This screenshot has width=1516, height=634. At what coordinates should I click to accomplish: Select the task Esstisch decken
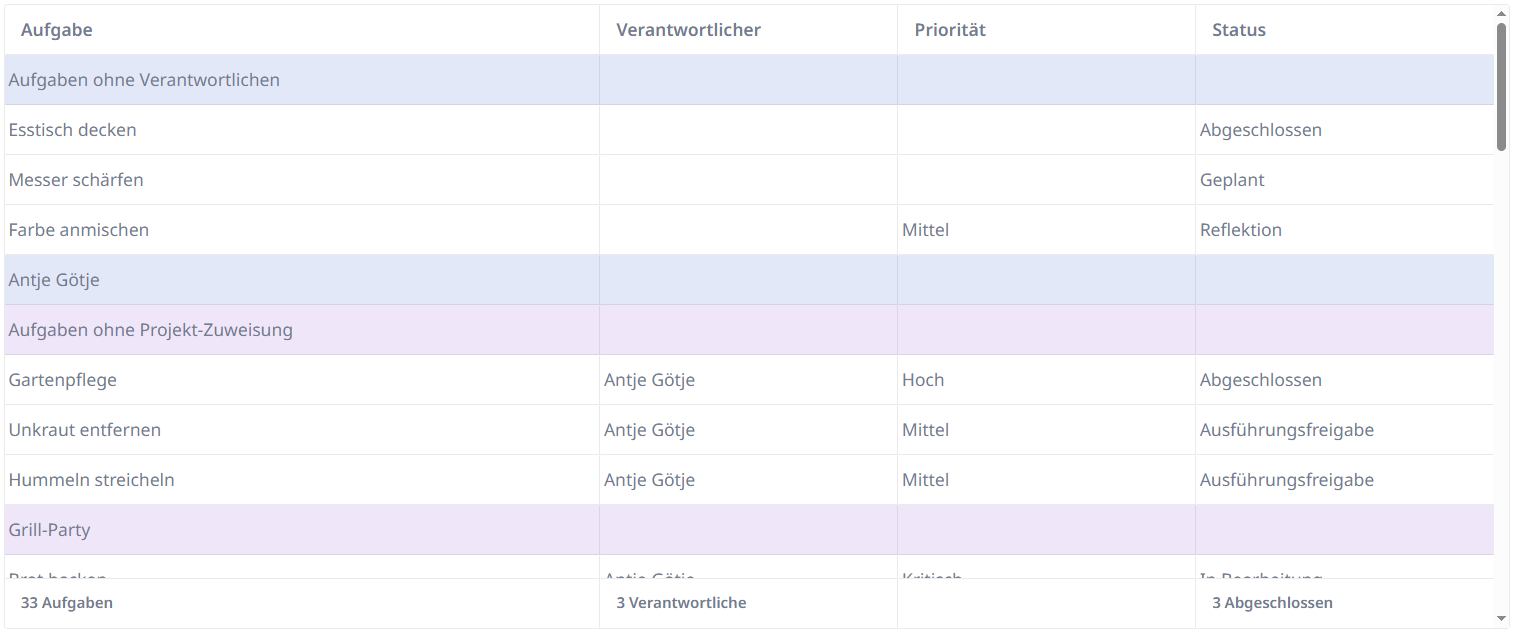73,129
